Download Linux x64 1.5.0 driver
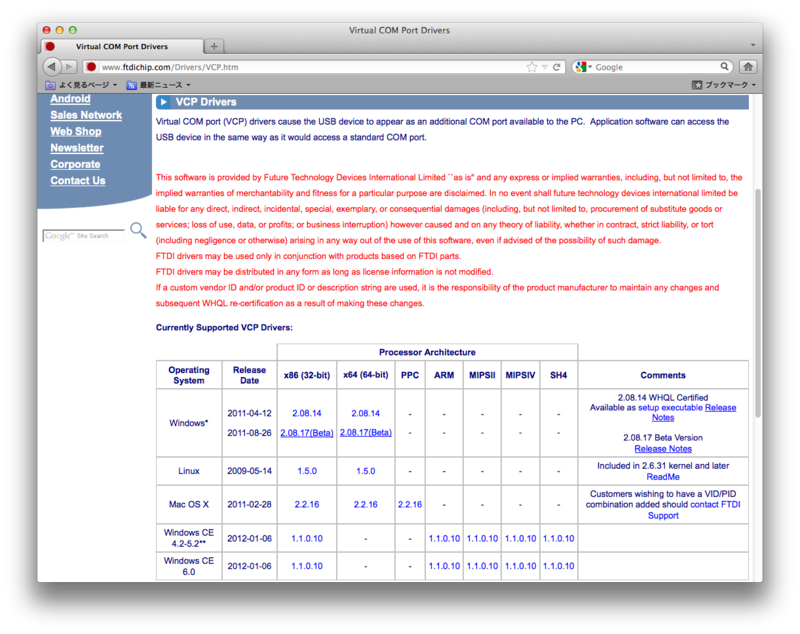 (365, 471)
